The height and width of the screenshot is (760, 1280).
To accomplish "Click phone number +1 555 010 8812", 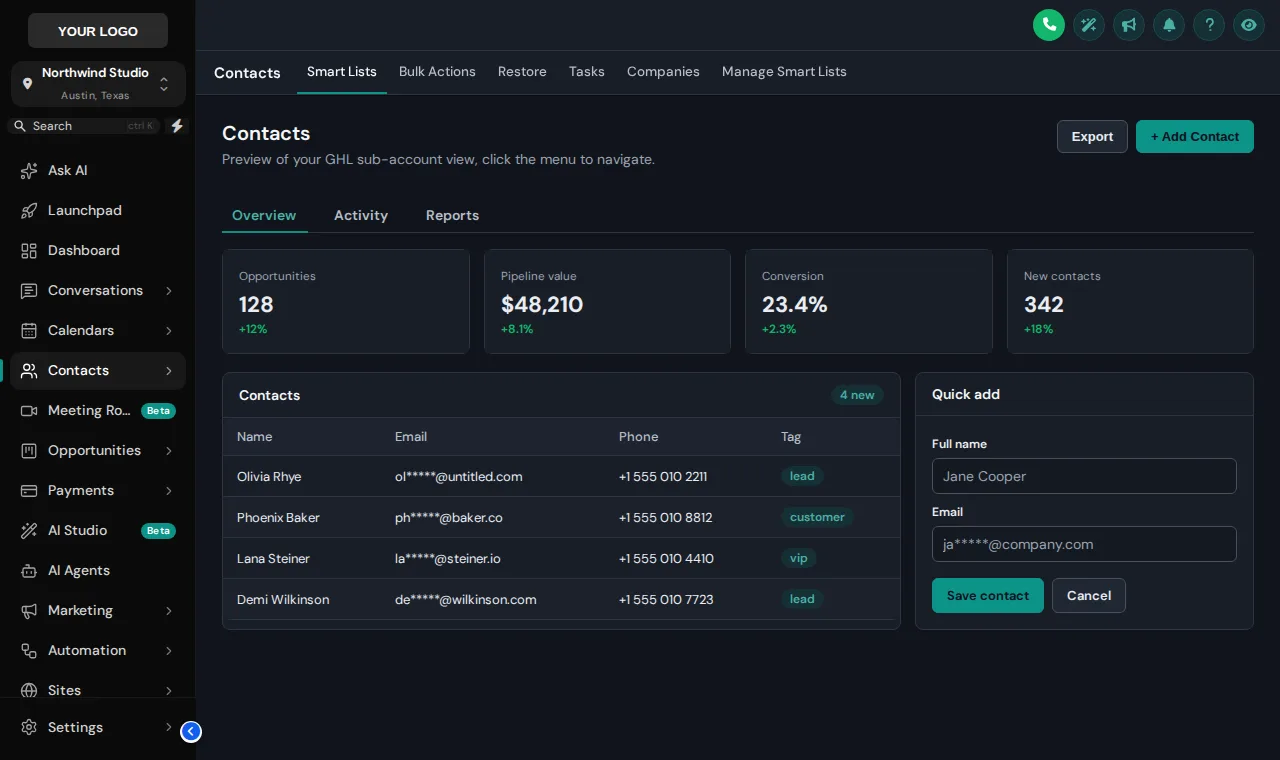I will point(666,518).
